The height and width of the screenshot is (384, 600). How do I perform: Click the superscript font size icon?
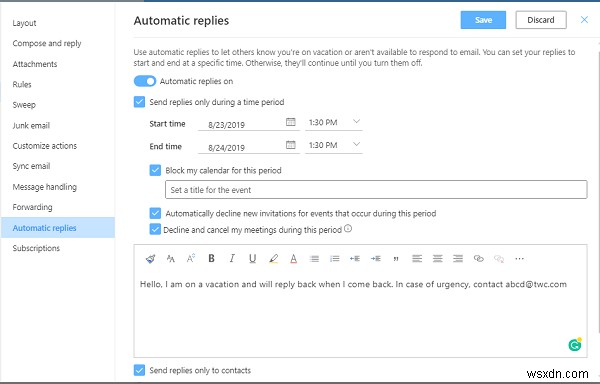(x=191, y=258)
